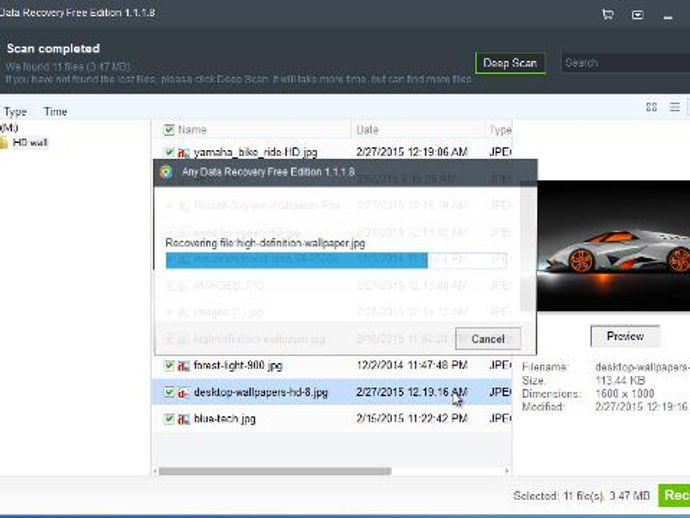Uncheck forest-light-900.jpg checkbox

click(169, 365)
